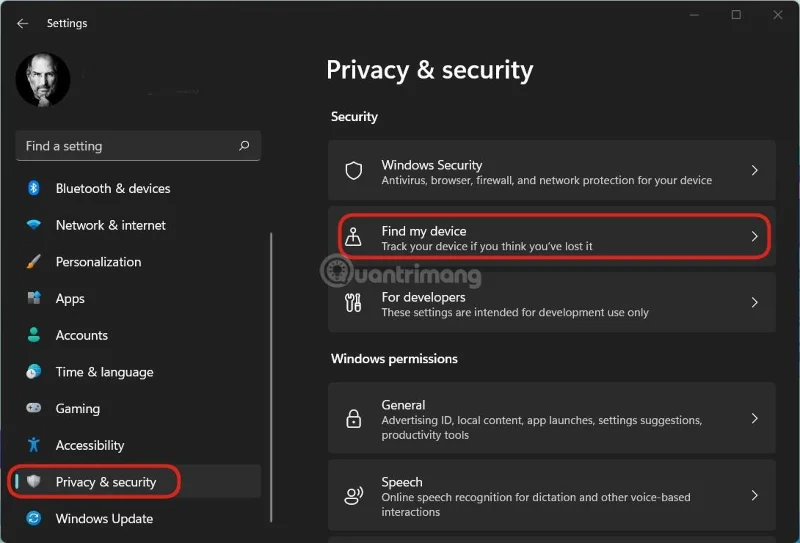This screenshot has width=800, height=543.
Task: Open Speech recognition settings
Action: point(552,495)
